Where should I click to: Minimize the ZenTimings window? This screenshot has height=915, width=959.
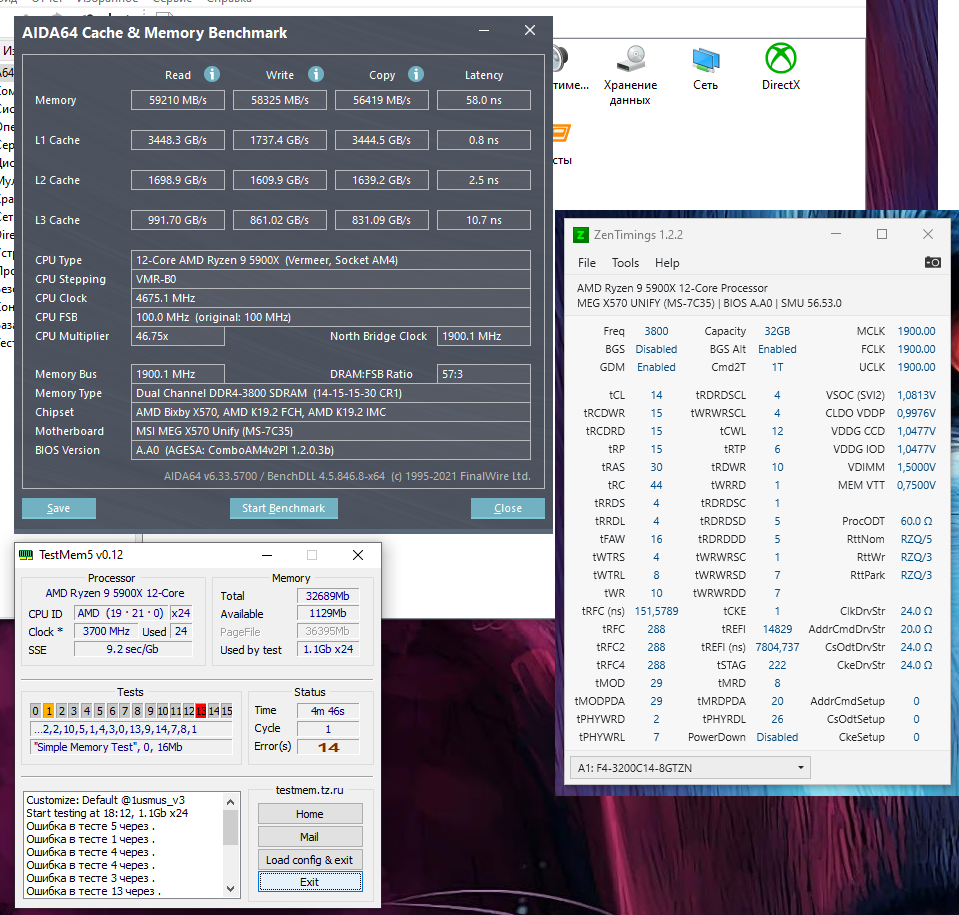(836, 234)
